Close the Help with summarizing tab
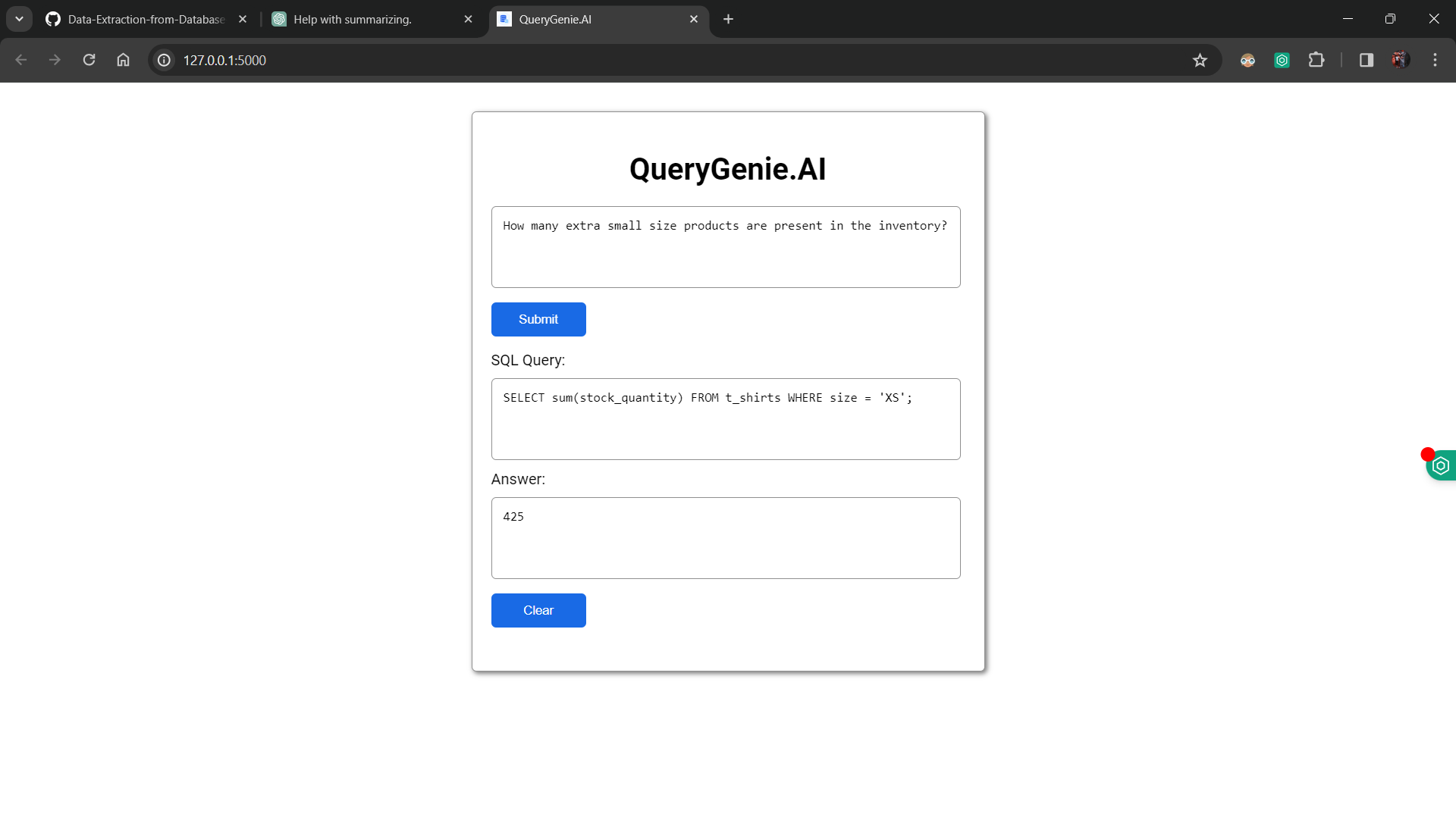1456x817 pixels. point(468,19)
